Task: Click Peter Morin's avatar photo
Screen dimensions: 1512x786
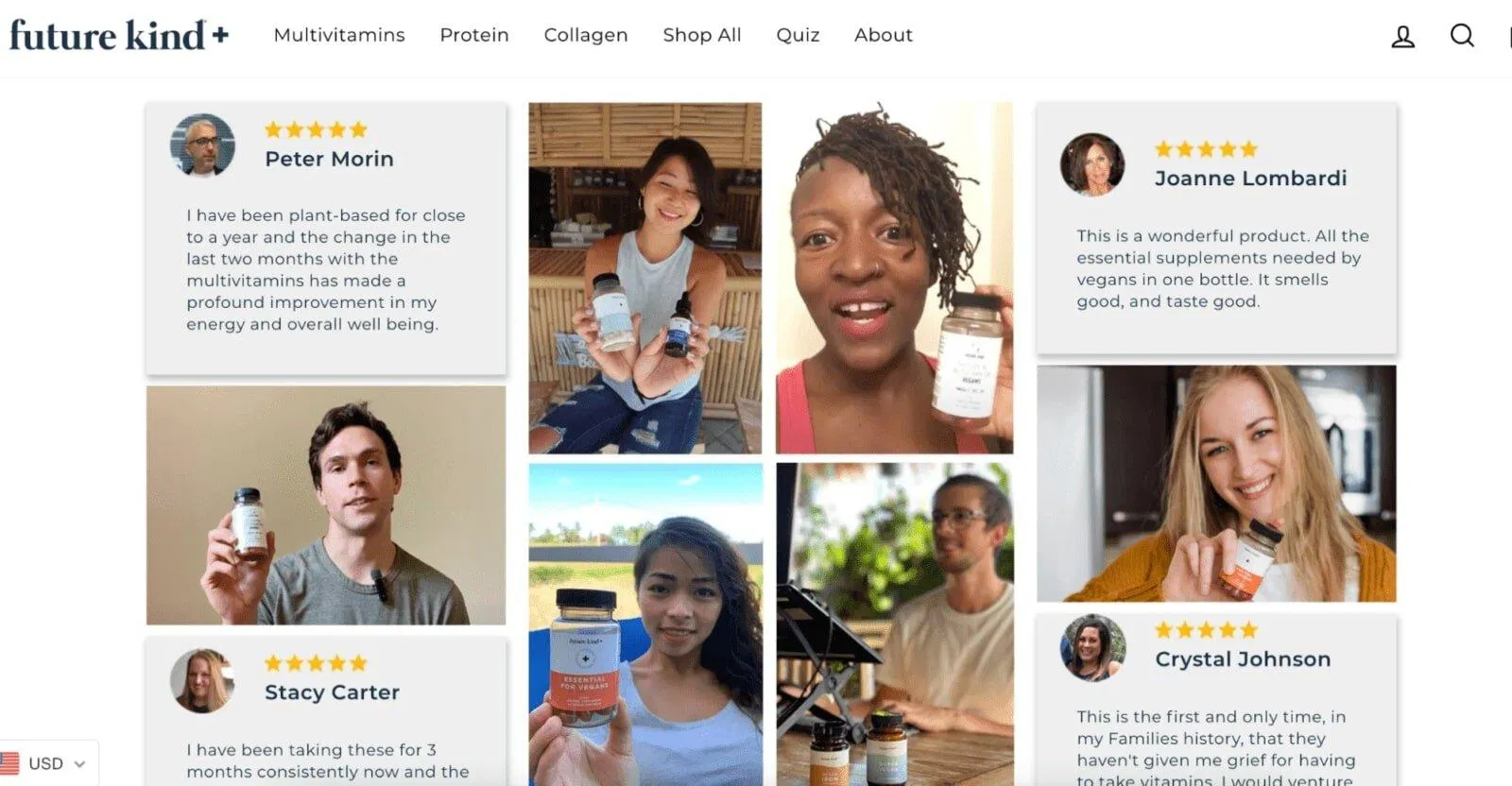Action: [x=202, y=145]
